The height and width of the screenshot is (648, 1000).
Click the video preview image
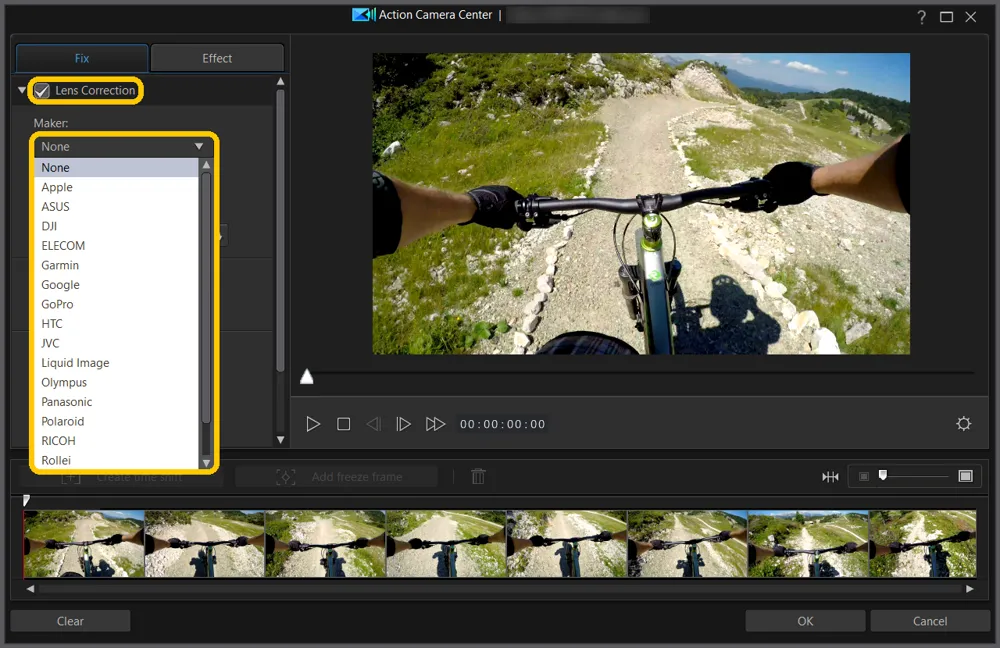(x=641, y=203)
